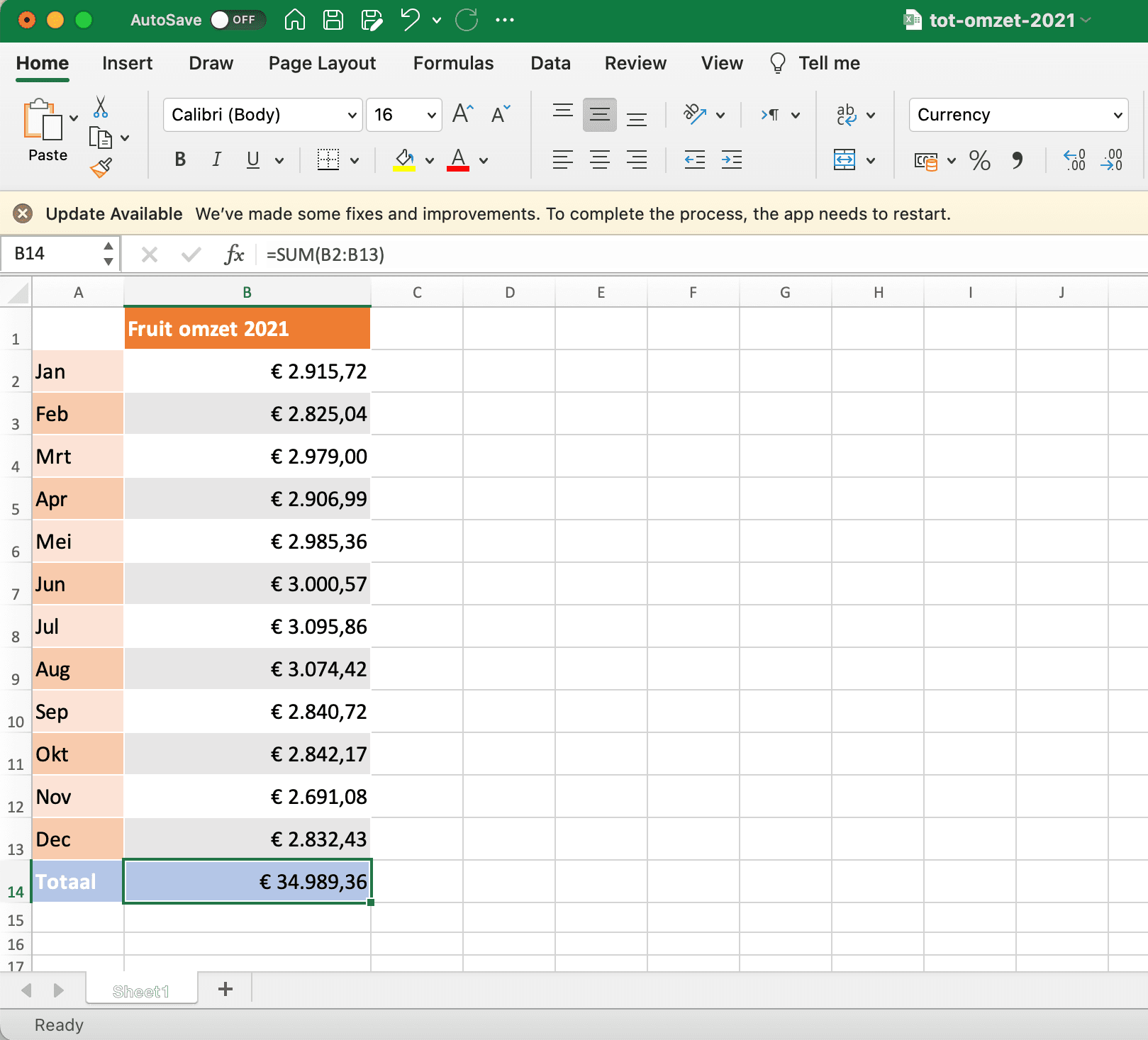Dismiss the Update Available notification
1148x1040 pixels.
23,213
